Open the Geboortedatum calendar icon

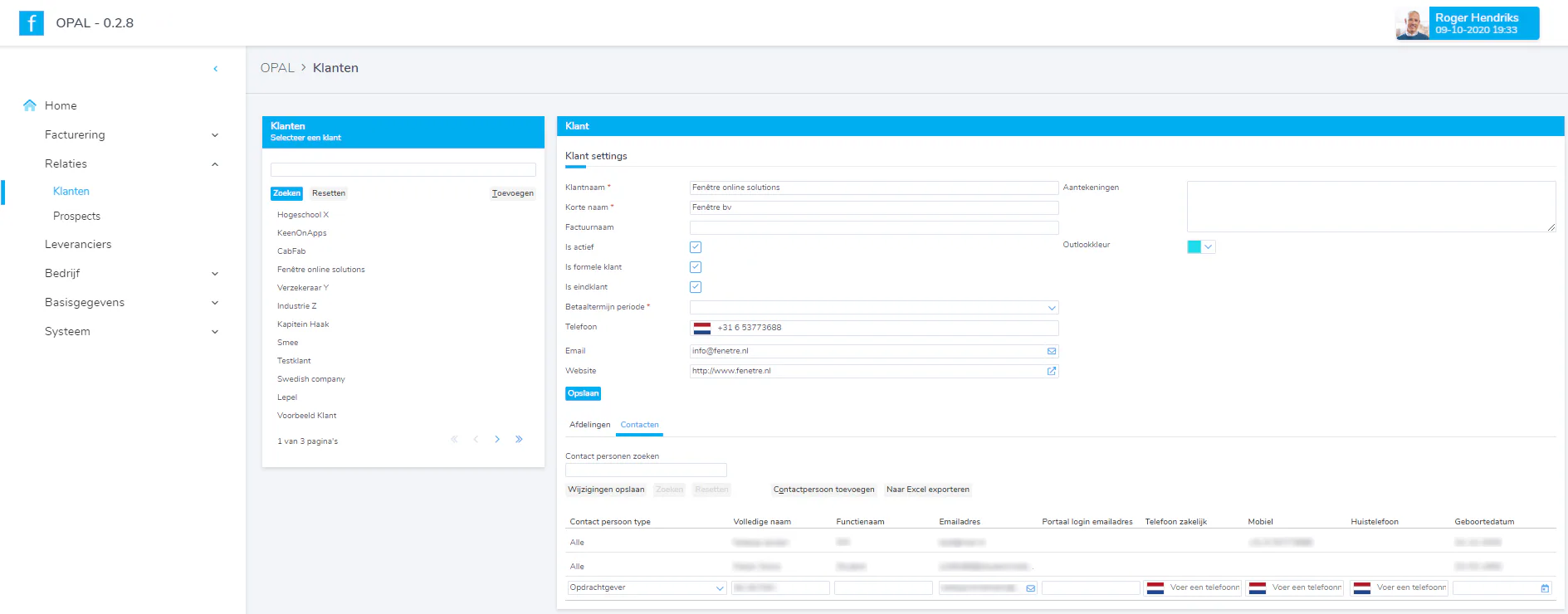1545,588
